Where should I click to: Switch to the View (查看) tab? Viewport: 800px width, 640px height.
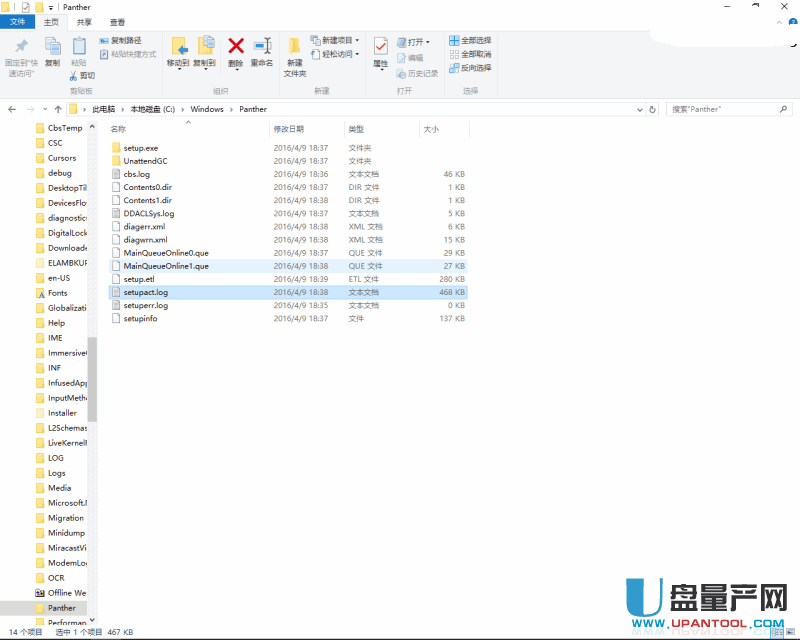[x=117, y=20]
